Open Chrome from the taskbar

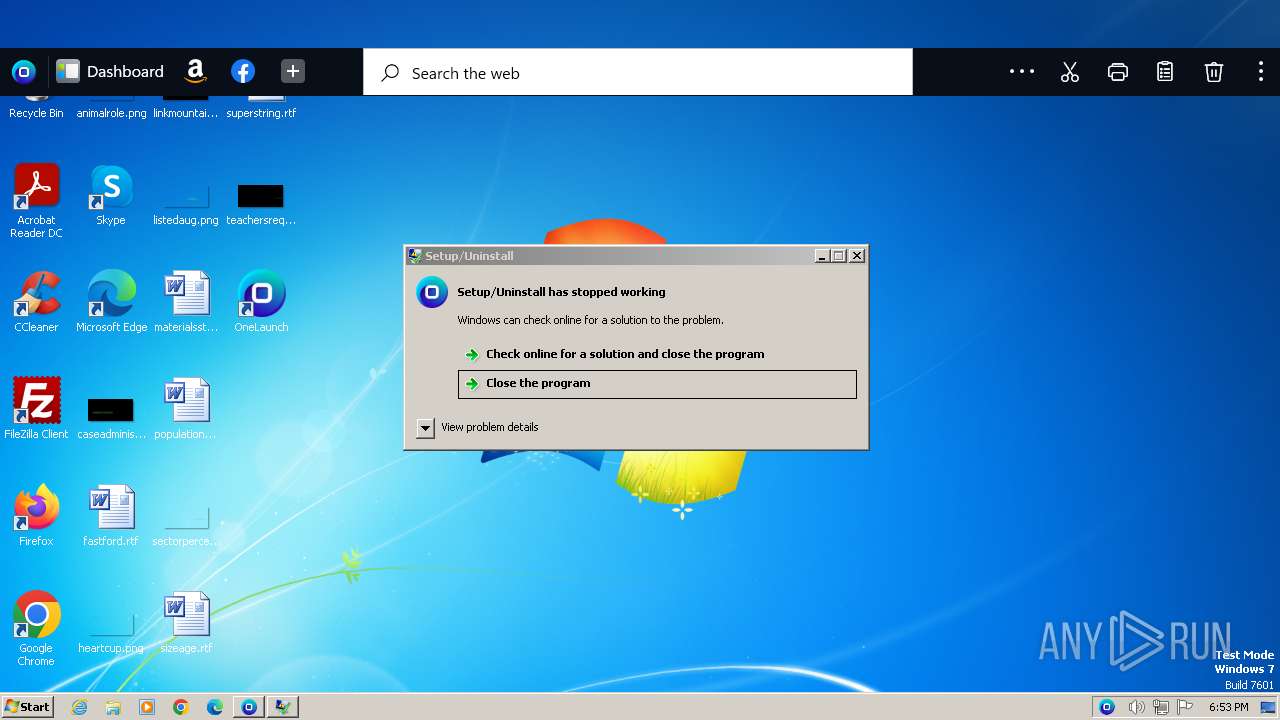click(181, 707)
